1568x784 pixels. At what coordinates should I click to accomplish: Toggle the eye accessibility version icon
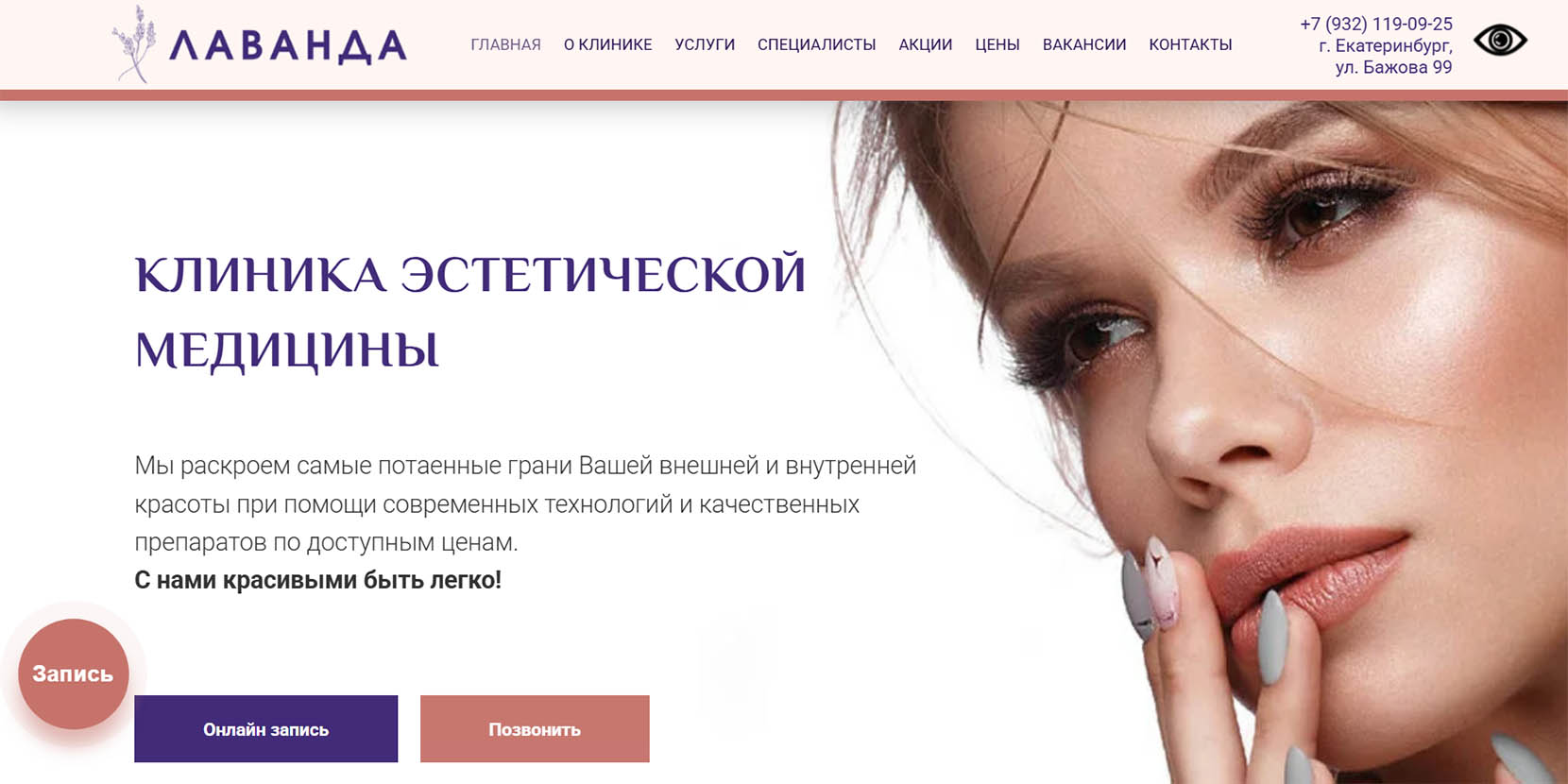pyautogui.click(x=1500, y=41)
